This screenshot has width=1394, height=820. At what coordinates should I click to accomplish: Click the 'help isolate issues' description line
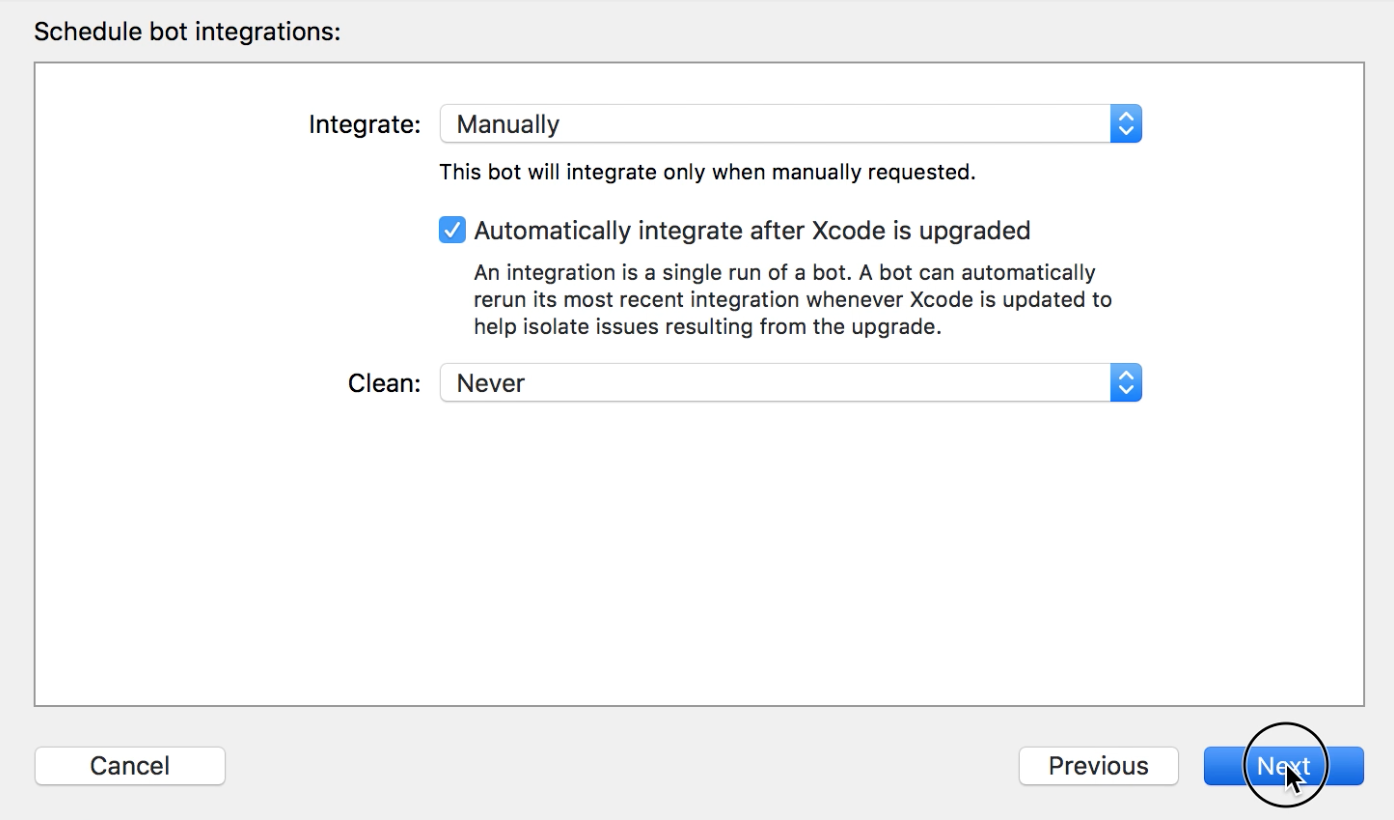click(707, 327)
